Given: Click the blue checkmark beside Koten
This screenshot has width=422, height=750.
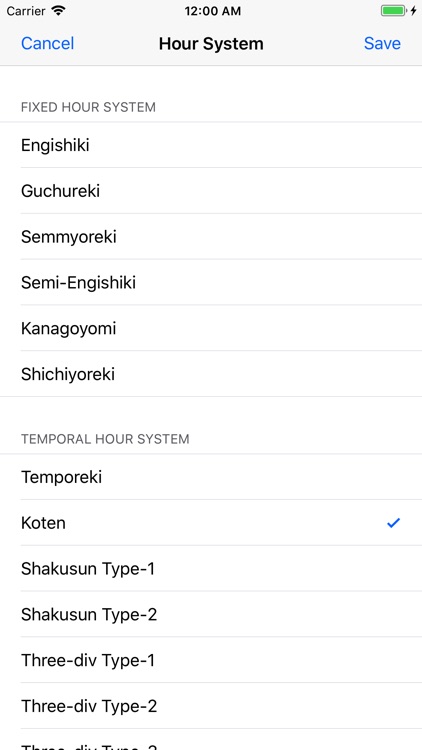Looking at the screenshot, I should 393,523.
